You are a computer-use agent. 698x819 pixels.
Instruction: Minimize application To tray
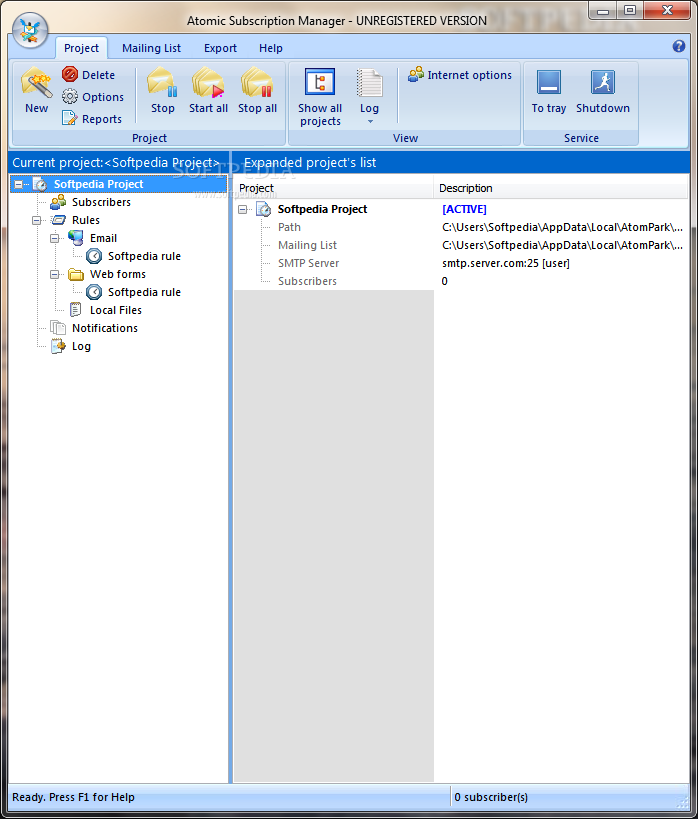(x=549, y=91)
